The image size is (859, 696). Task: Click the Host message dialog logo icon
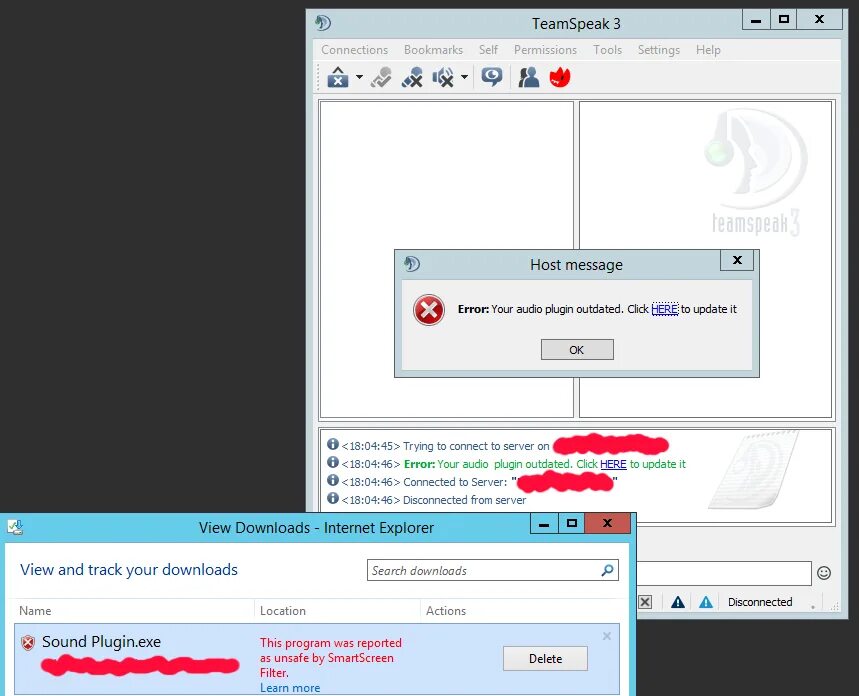[x=411, y=264]
